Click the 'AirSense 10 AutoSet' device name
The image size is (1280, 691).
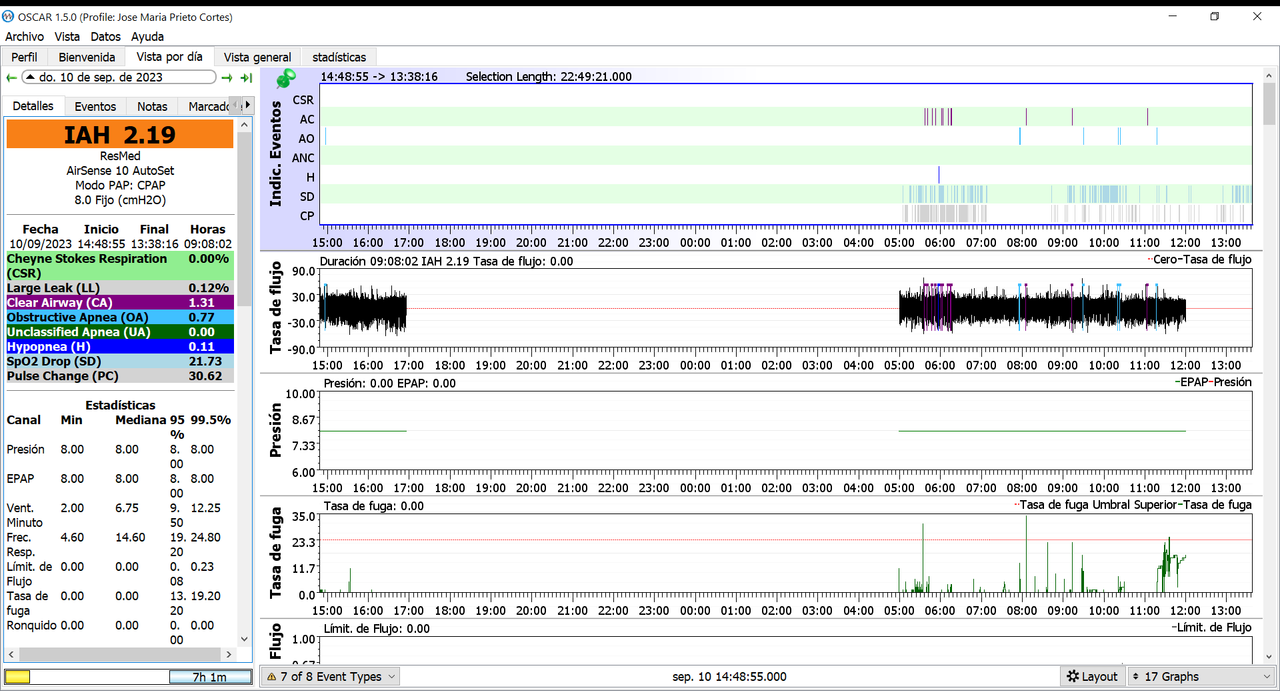point(120,171)
